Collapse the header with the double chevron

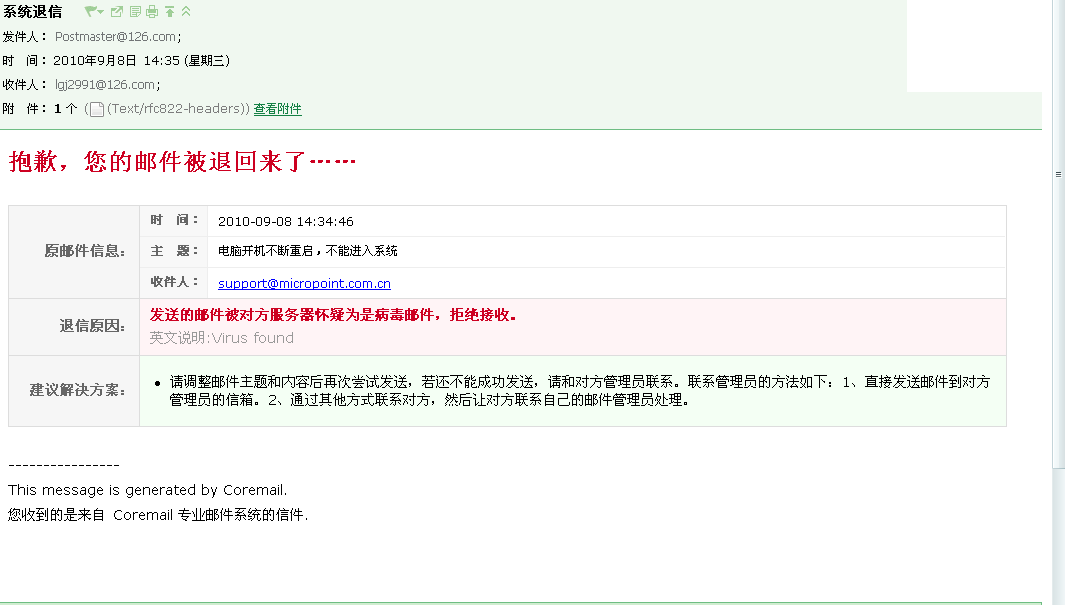(x=186, y=12)
